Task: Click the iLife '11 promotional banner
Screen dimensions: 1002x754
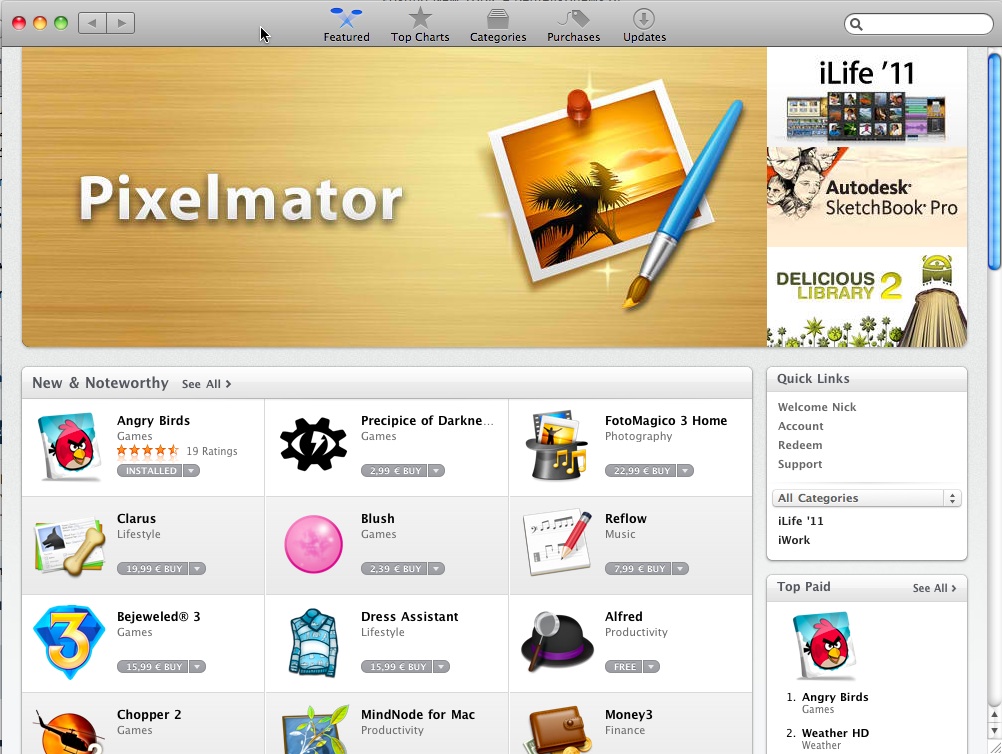Action: [867, 98]
